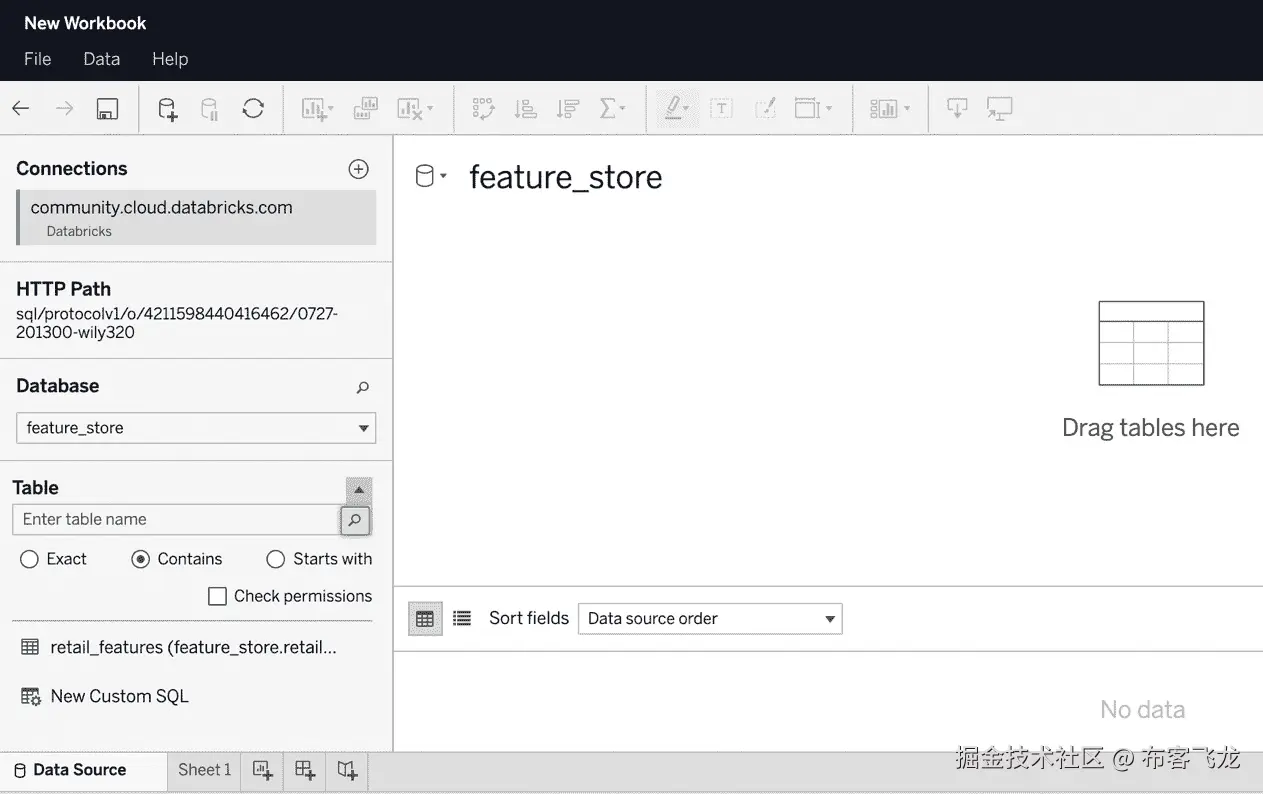1263x794 pixels.
Task: Switch to the Sheet 1 tab
Action: pos(204,770)
